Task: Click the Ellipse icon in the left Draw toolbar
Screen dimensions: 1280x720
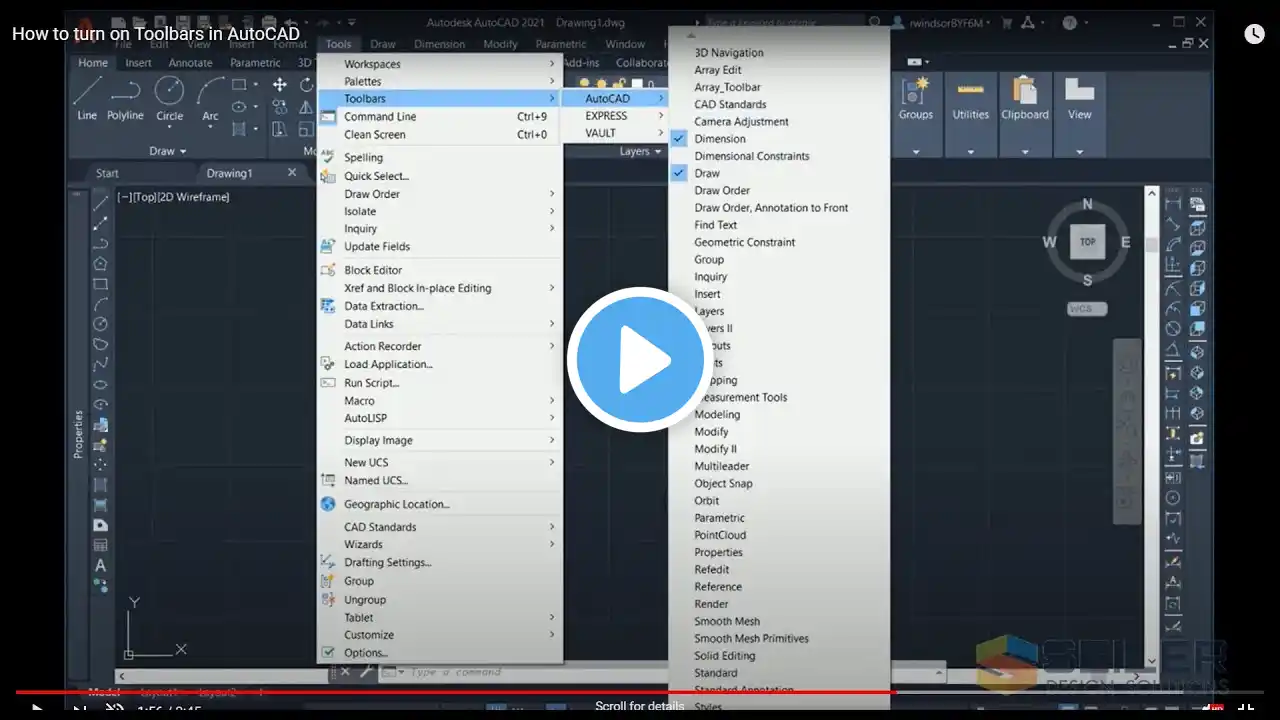Action: click(100, 384)
